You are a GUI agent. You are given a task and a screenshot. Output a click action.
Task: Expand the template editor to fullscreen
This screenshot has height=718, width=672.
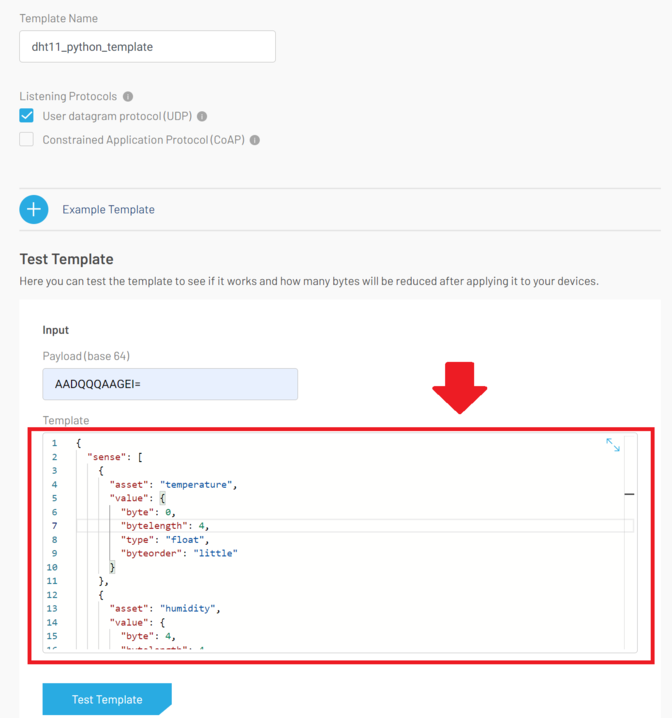pos(613,445)
